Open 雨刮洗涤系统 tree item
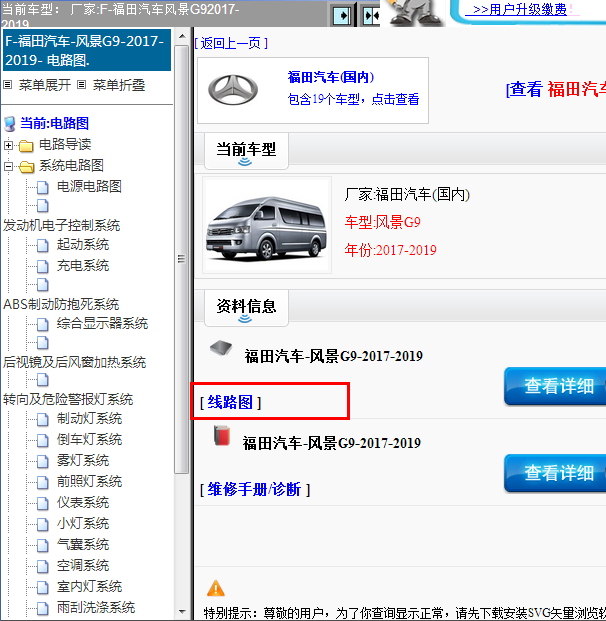This screenshot has height=621, width=606. [96, 608]
